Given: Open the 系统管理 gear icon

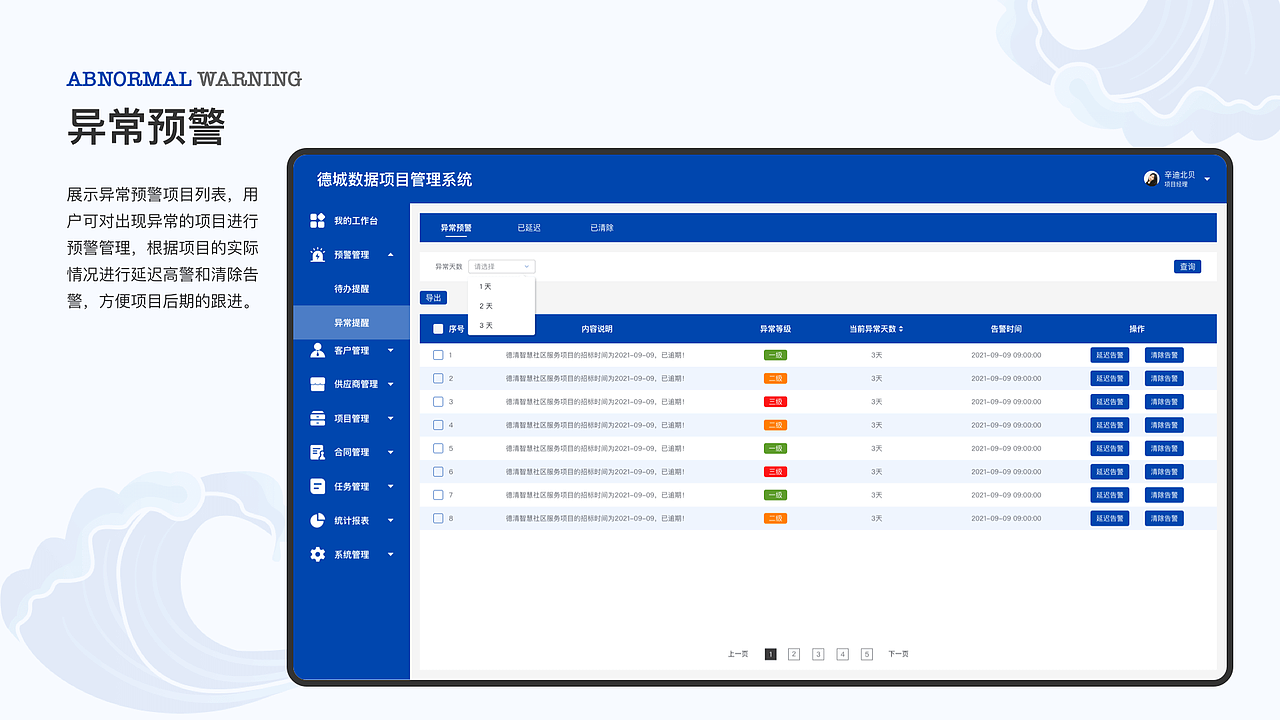Looking at the screenshot, I should pyautogui.click(x=318, y=554).
